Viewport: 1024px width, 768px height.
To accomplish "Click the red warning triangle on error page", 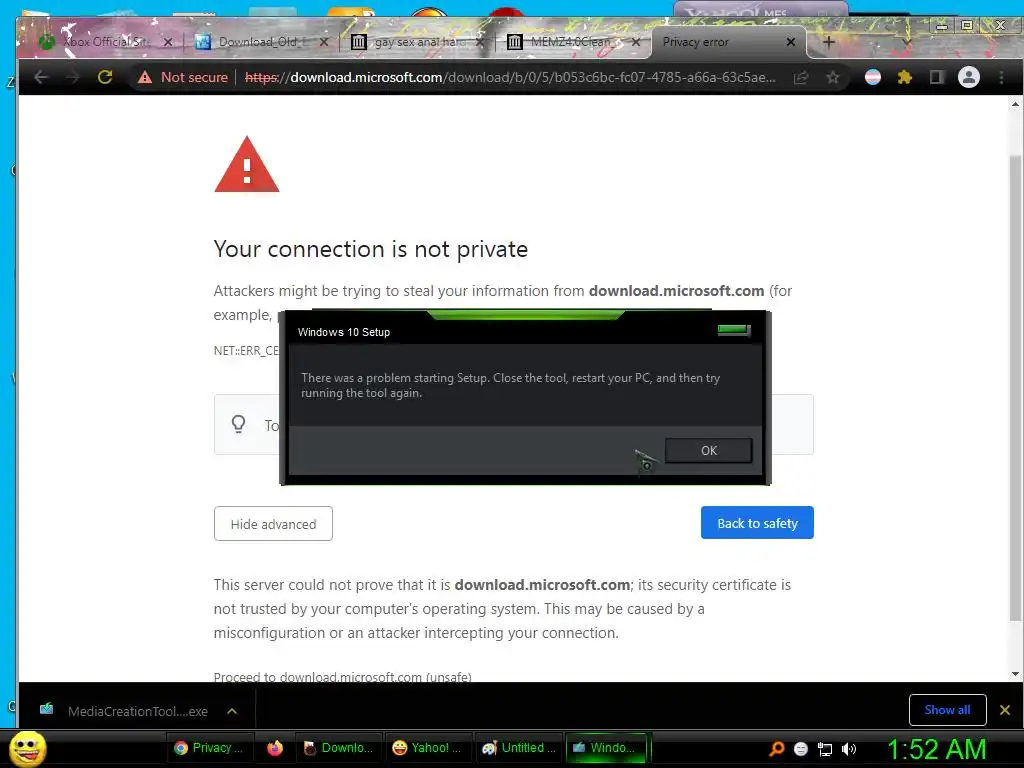I will (247, 165).
